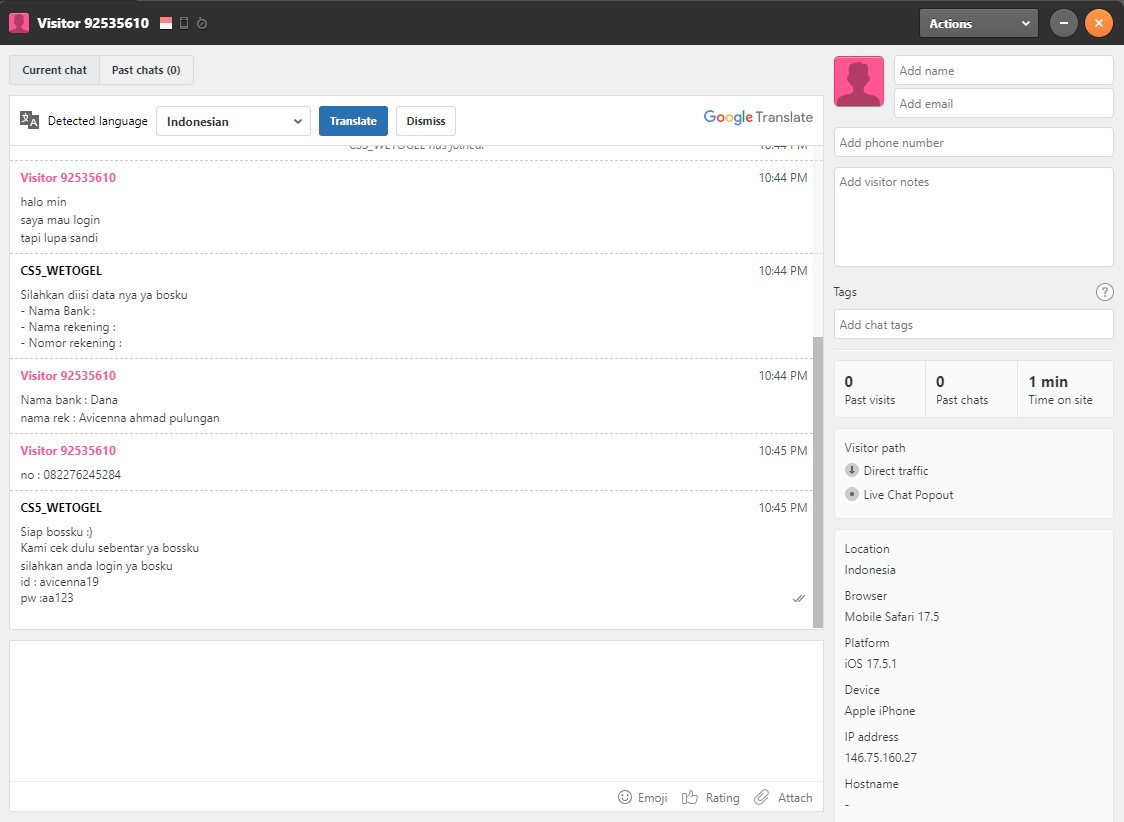Click the 'Kami cek dulu sebentar ya bossku' line
Viewport: 1124px width, 822px height.
tap(110, 548)
